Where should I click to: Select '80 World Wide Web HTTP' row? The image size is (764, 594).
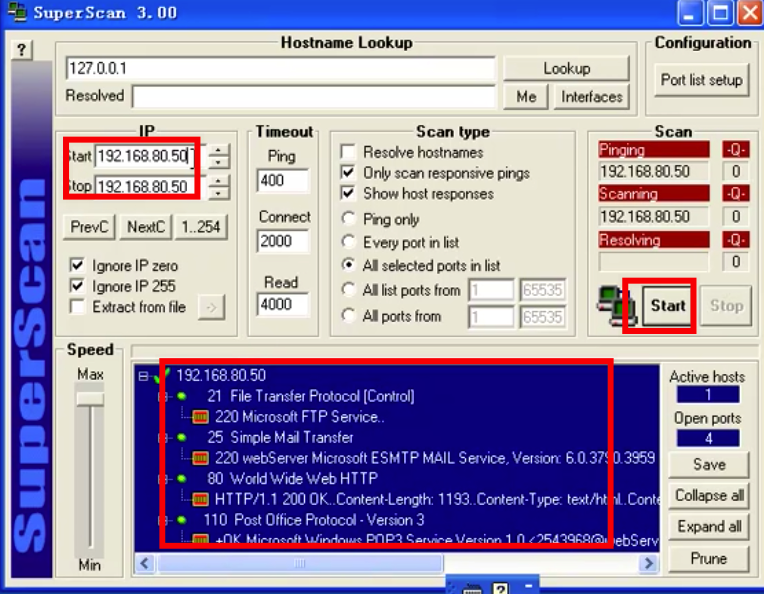pyautogui.click(x=292, y=479)
